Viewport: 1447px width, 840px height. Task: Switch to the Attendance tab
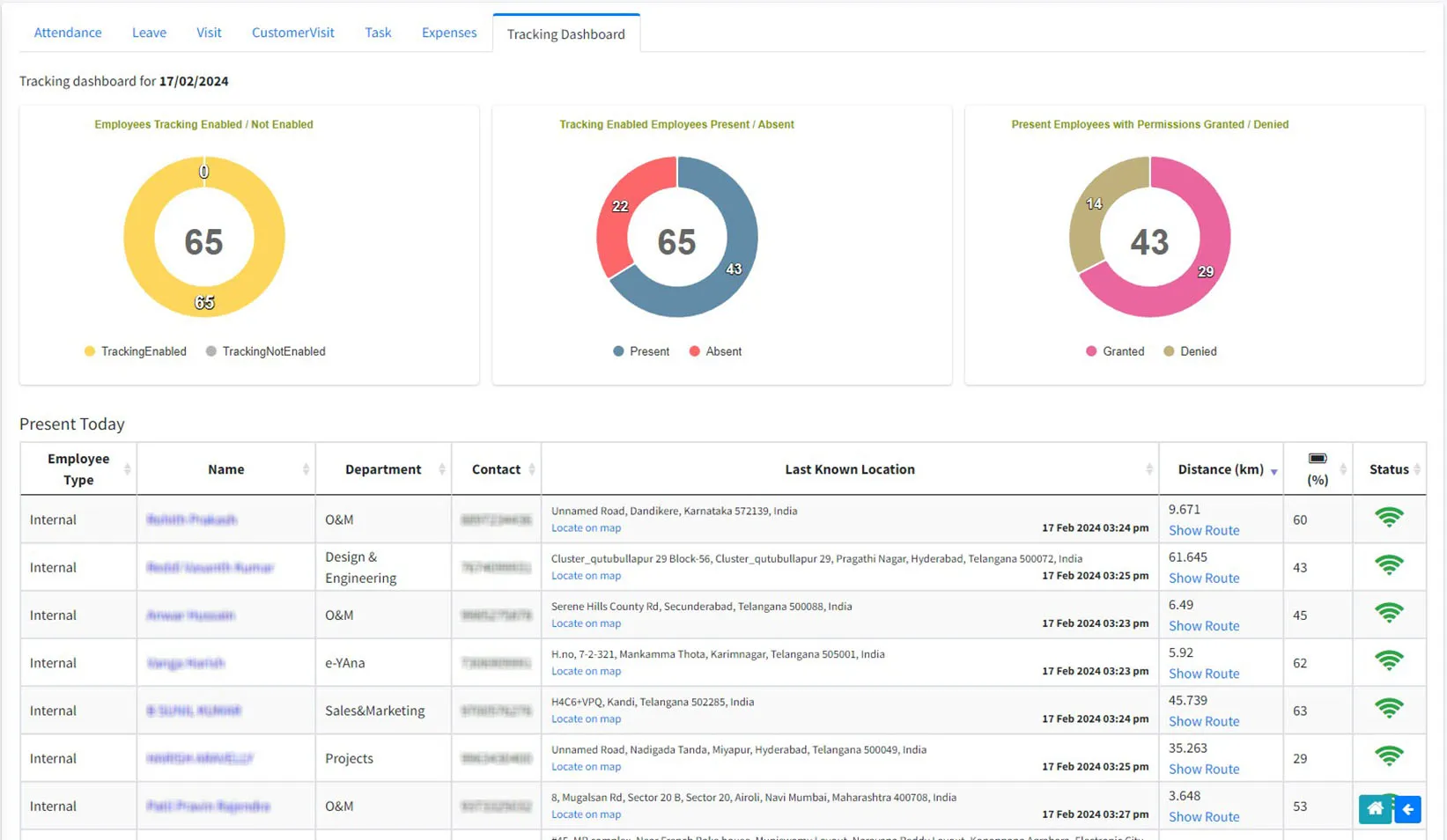(67, 32)
